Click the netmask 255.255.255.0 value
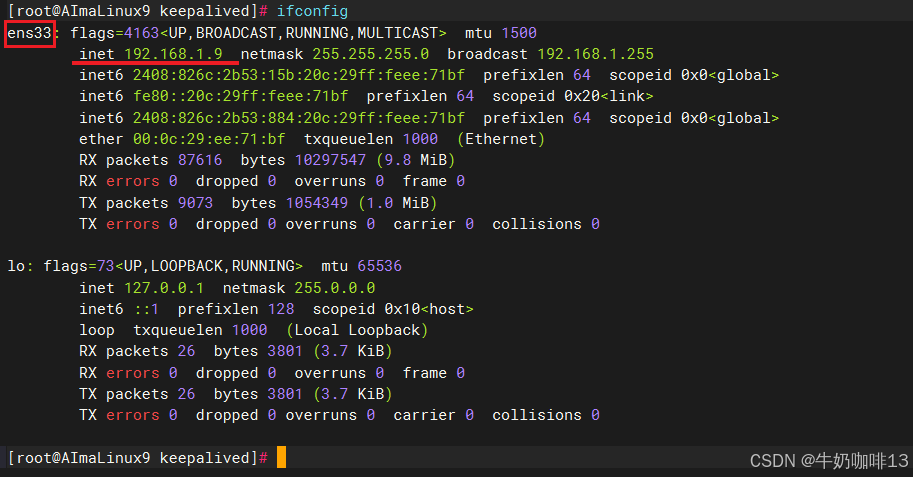The image size is (913, 477). [370, 54]
